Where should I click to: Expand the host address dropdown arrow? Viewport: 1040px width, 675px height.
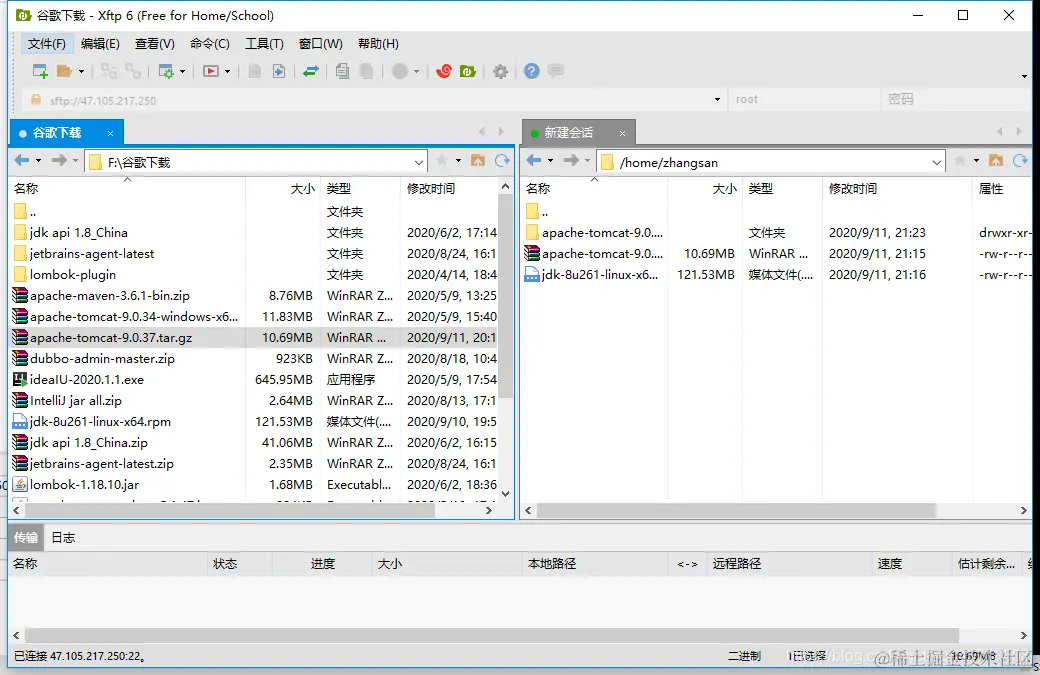717,99
